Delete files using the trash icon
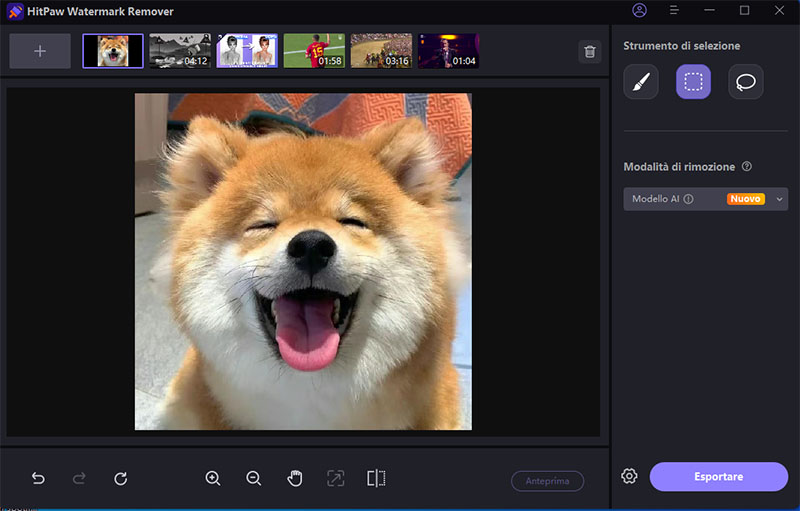Viewport: 800px width, 511px height. pos(590,52)
